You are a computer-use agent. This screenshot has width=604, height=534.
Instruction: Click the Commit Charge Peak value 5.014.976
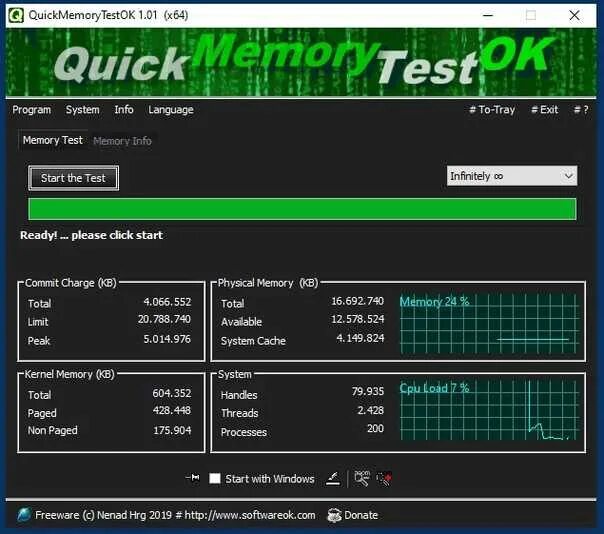click(x=167, y=339)
